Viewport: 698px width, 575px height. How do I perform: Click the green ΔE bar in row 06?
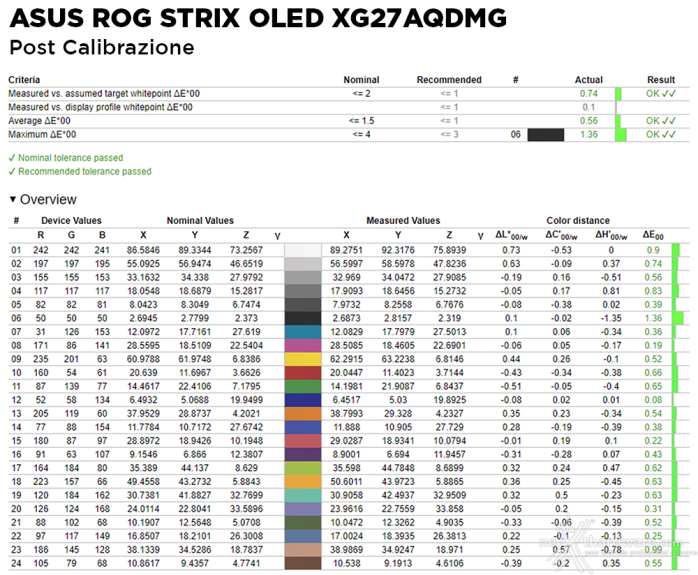click(x=678, y=318)
